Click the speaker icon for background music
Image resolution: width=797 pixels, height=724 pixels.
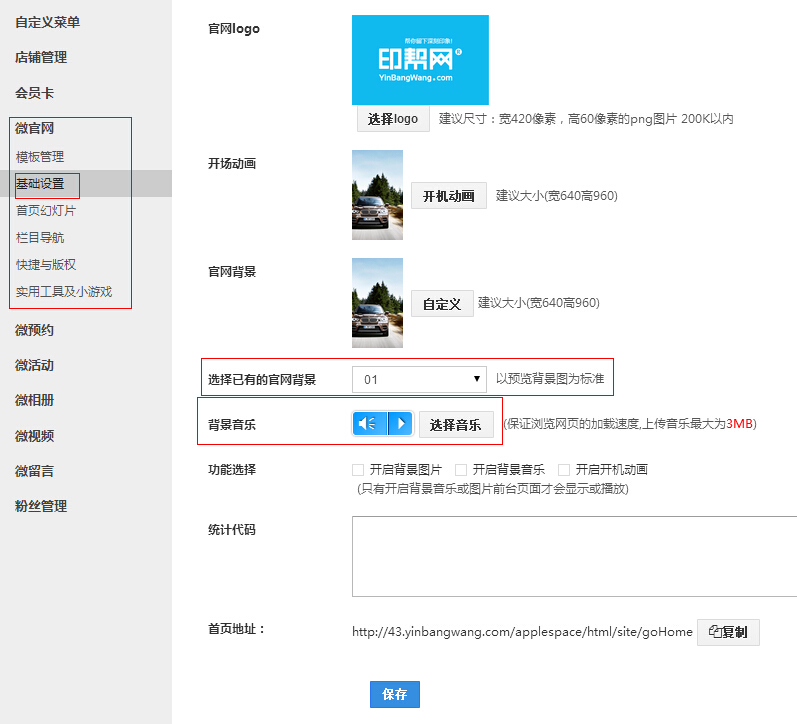pyautogui.click(x=369, y=424)
